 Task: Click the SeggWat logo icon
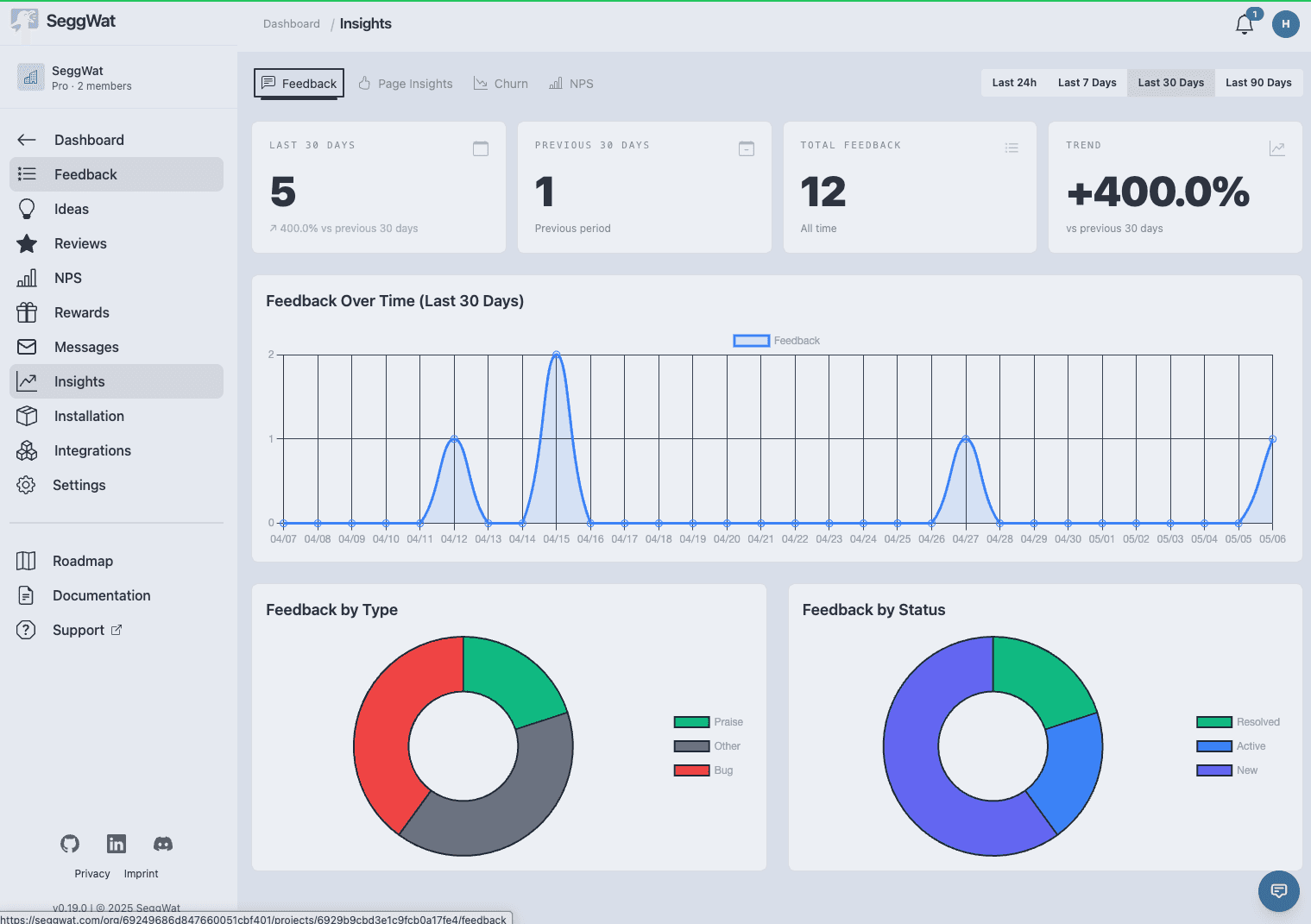click(24, 22)
